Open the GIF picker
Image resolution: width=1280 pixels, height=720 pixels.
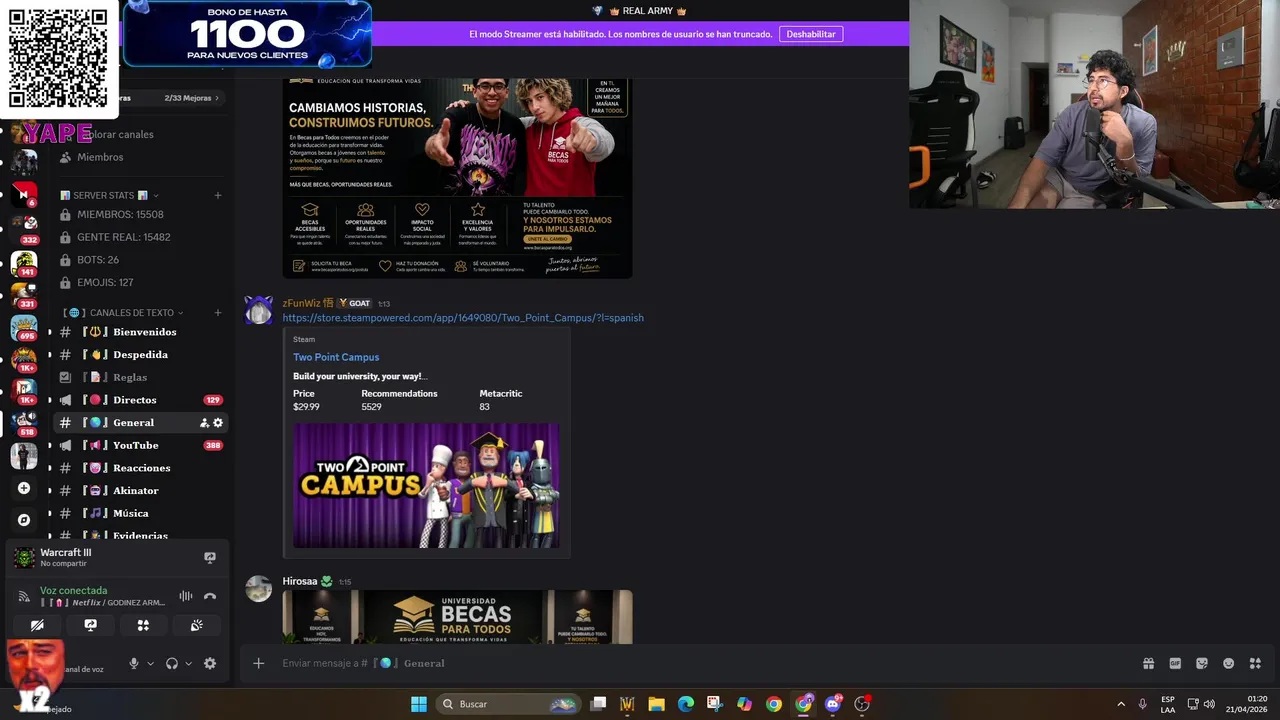[1175, 663]
